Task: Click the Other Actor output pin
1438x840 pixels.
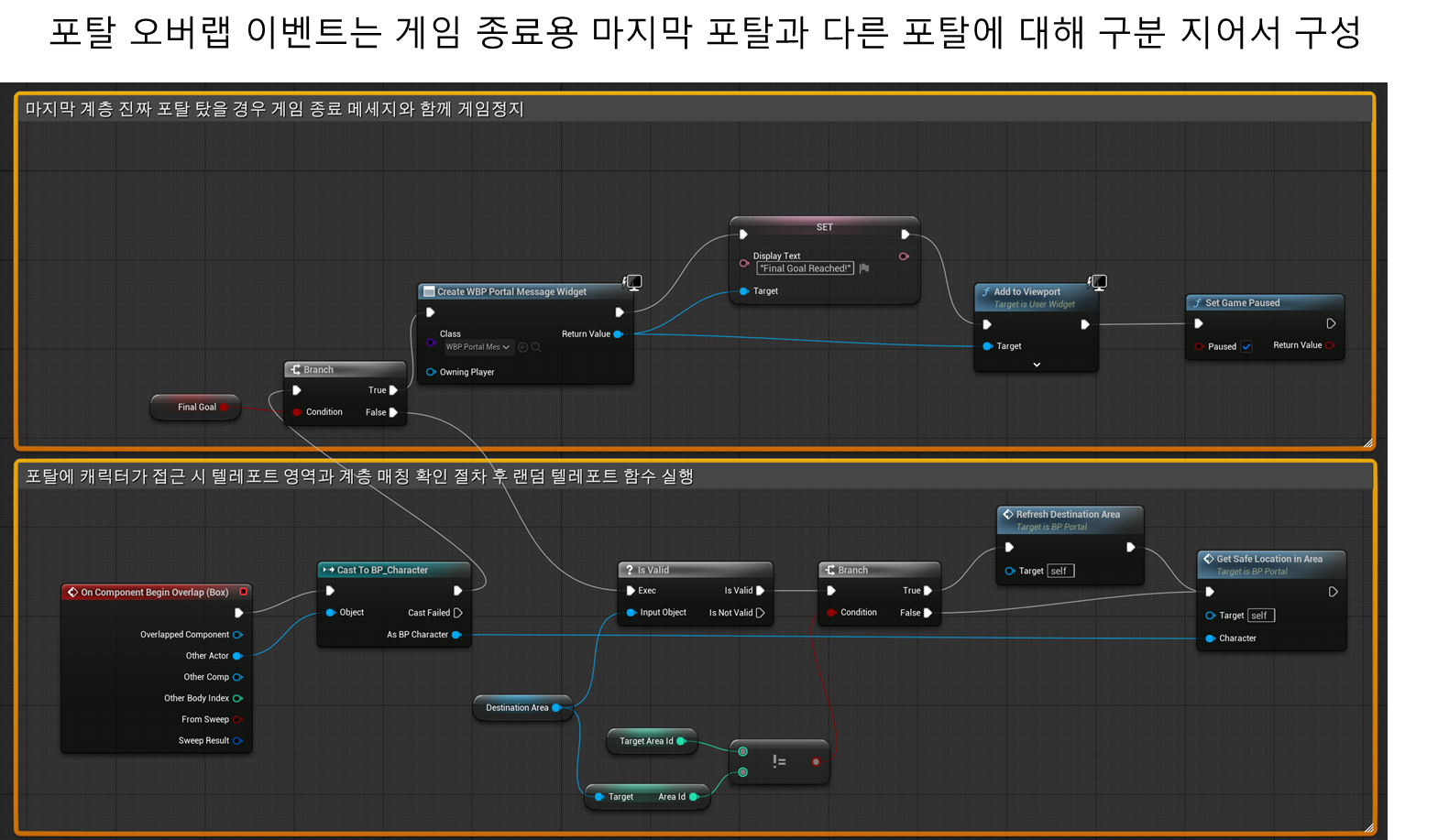Action: [x=237, y=656]
